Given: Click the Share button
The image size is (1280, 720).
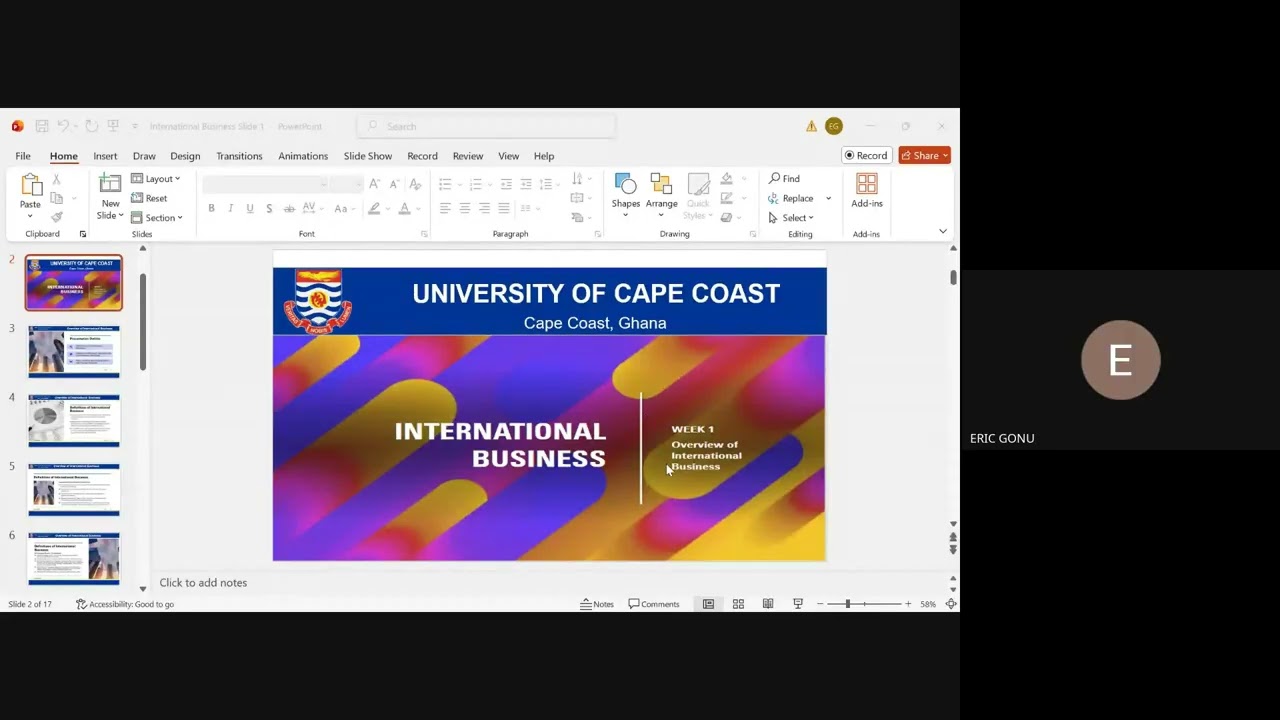Looking at the screenshot, I should pos(924,155).
